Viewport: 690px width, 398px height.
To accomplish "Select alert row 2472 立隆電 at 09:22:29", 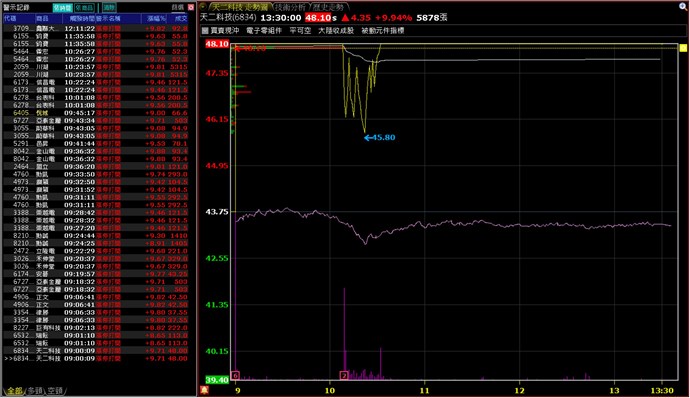I will (95, 251).
